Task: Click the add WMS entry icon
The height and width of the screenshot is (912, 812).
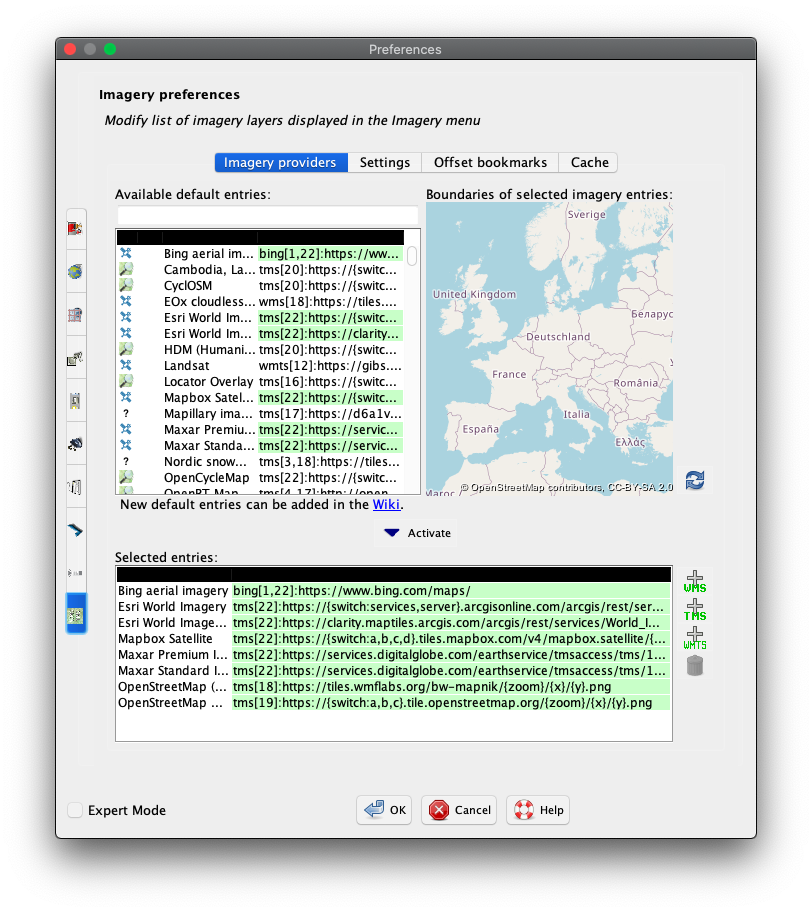Action: coord(694,580)
